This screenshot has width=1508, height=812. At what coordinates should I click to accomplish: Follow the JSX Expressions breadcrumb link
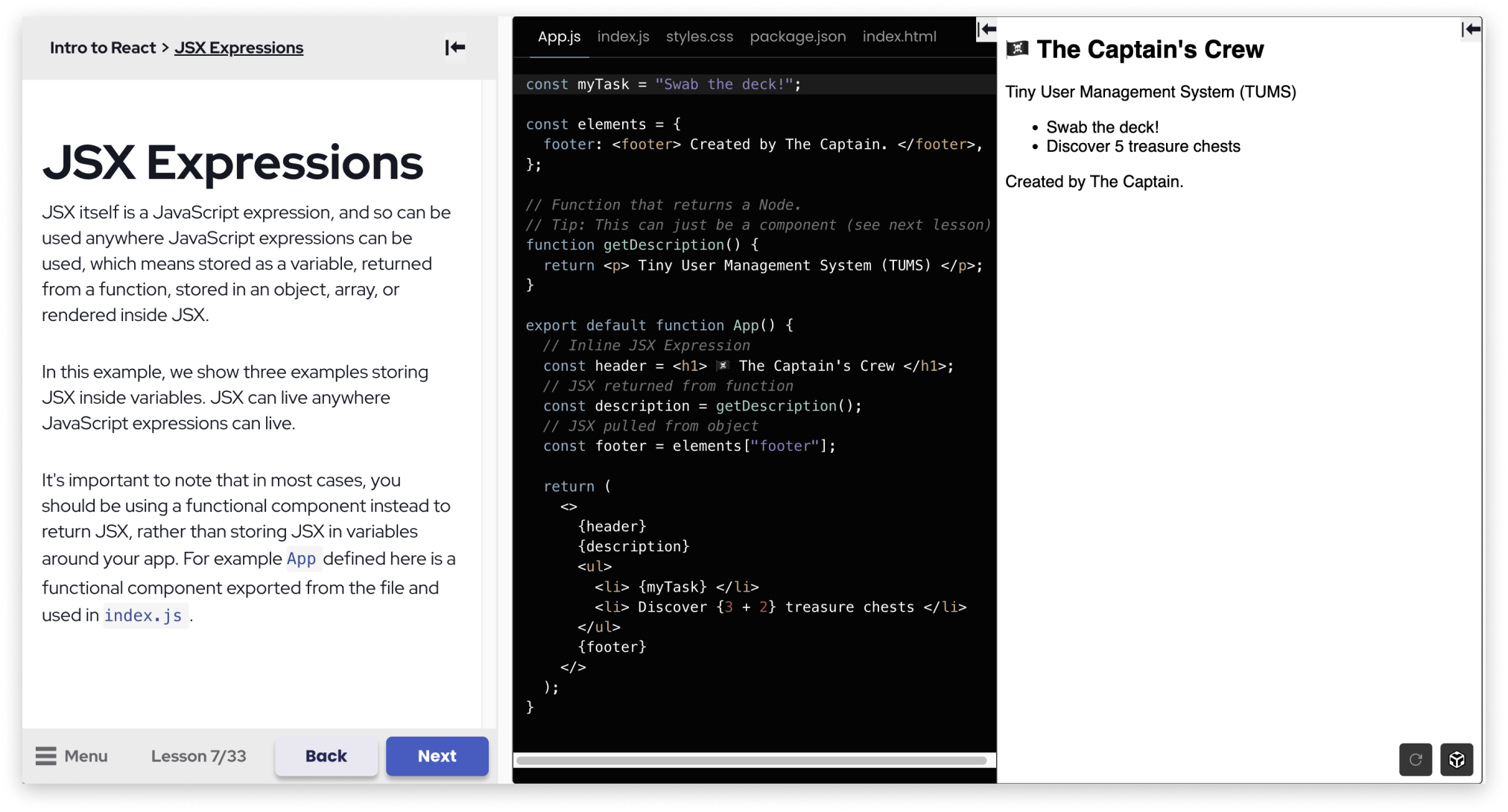[238, 48]
